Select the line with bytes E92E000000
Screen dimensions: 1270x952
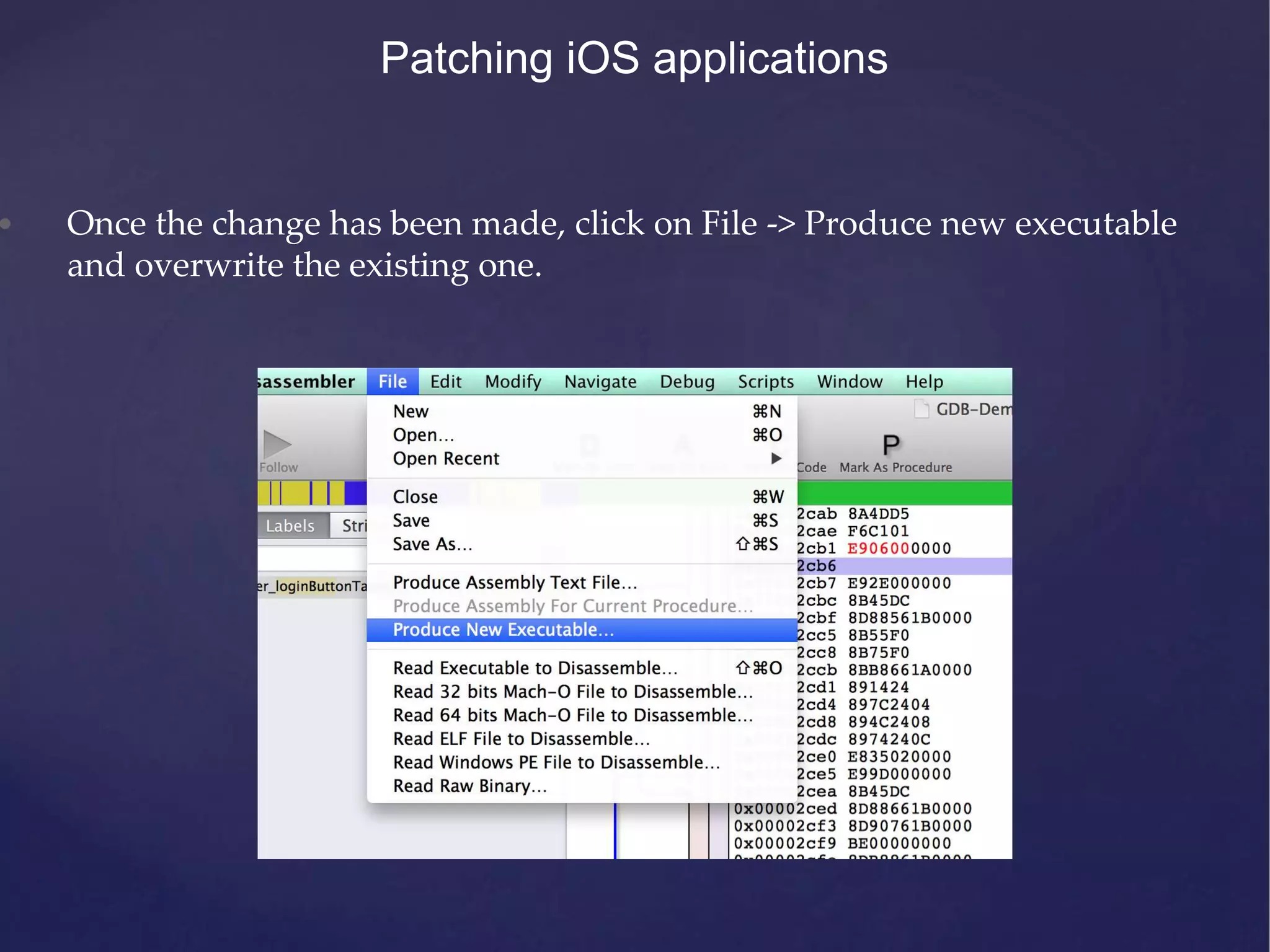pos(904,583)
